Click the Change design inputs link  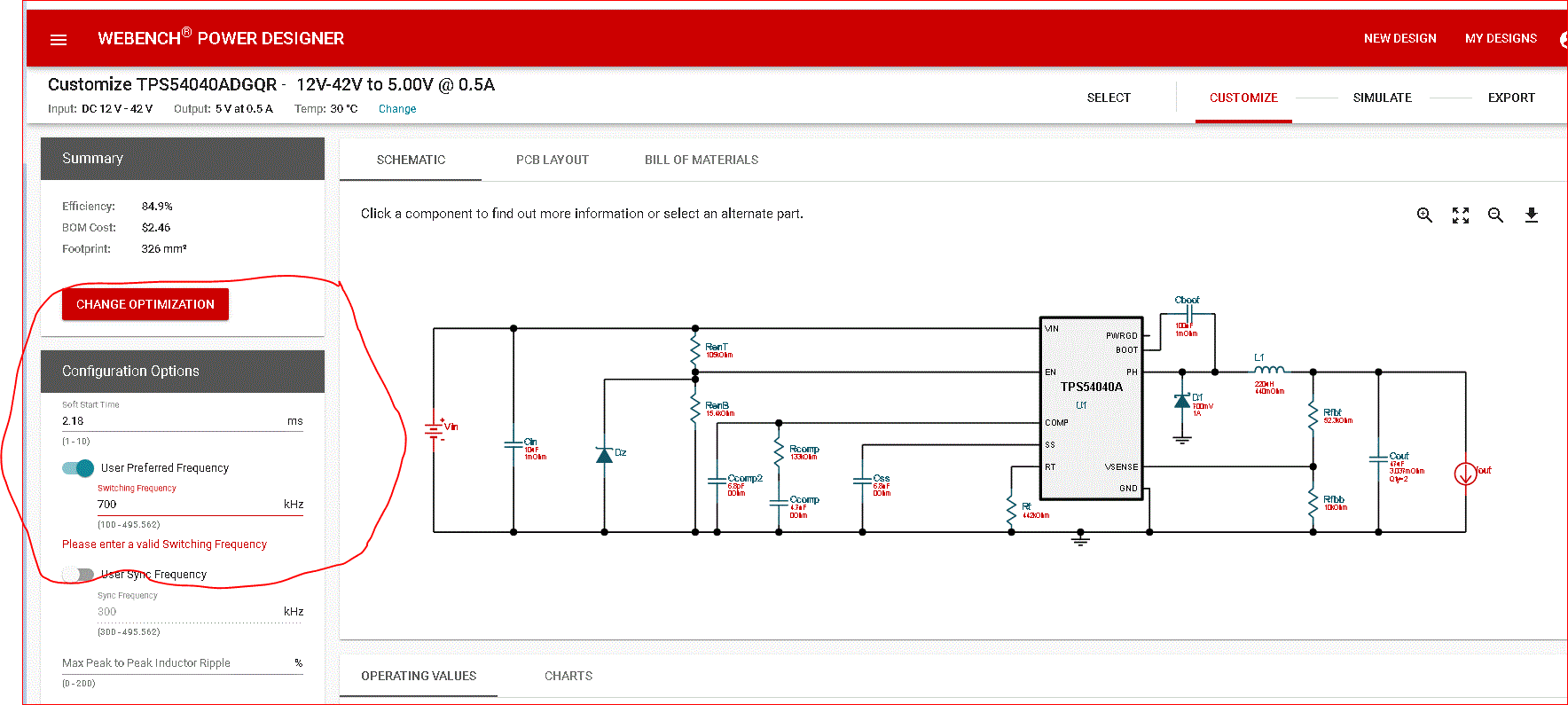pyautogui.click(x=397, y=109)
